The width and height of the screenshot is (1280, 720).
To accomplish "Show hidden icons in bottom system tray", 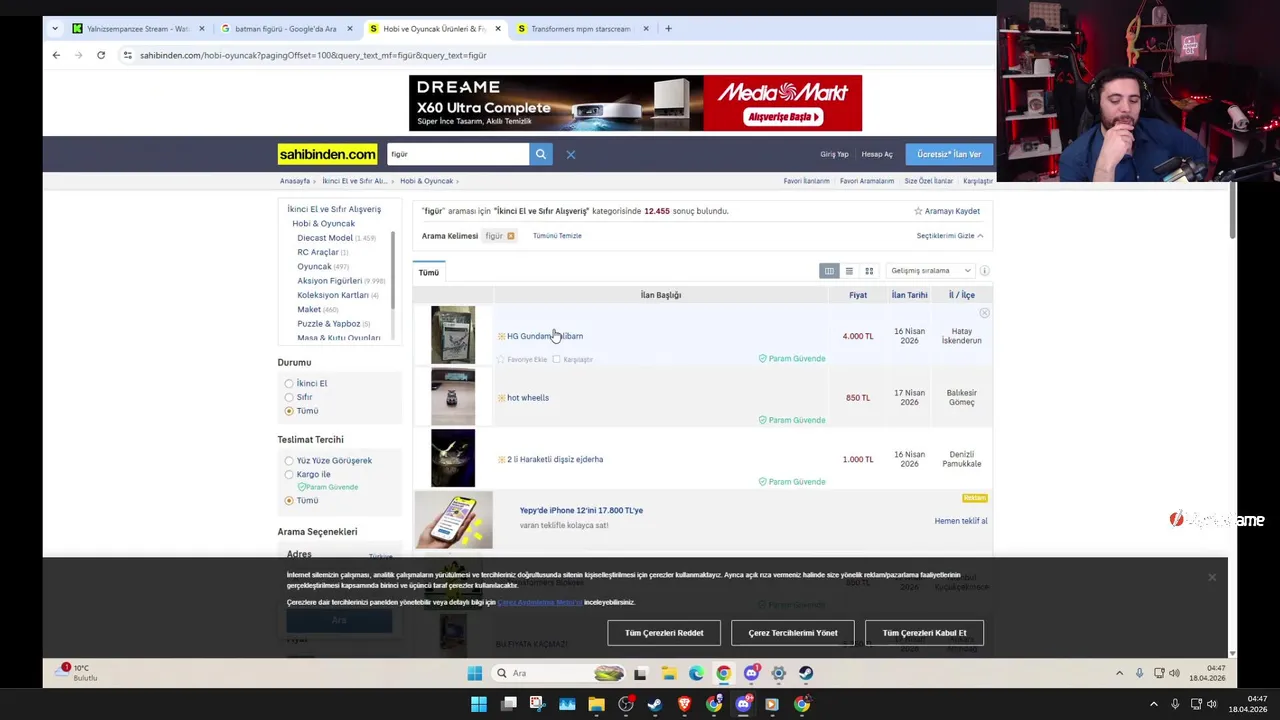I will point(1153,704).
